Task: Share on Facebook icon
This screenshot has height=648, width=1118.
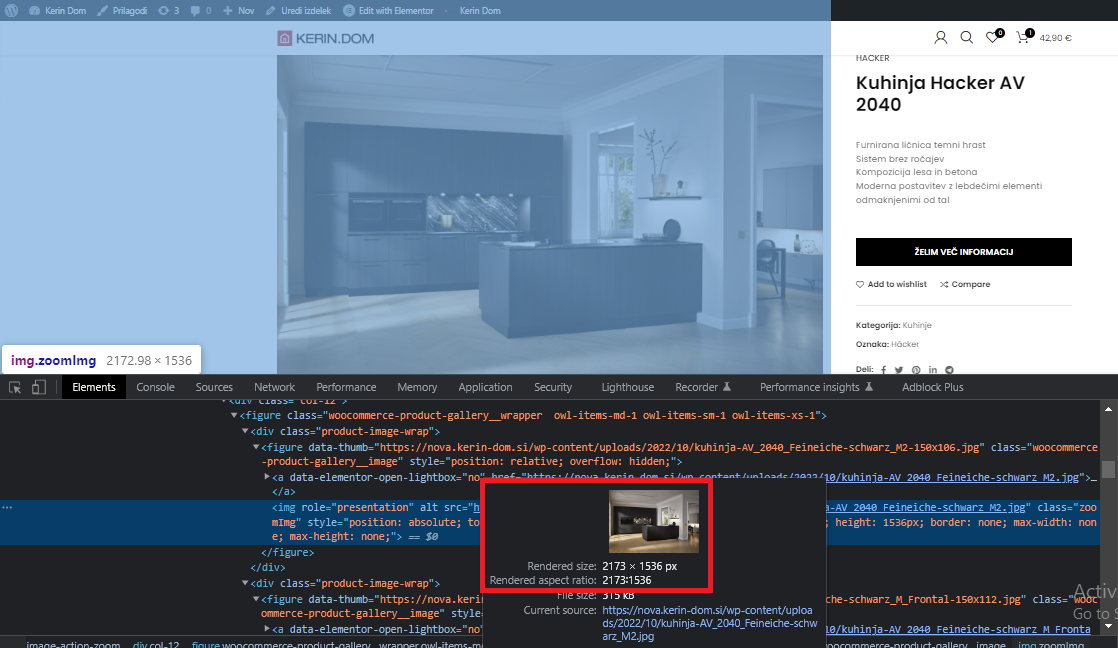Action: tap(883, 370)
